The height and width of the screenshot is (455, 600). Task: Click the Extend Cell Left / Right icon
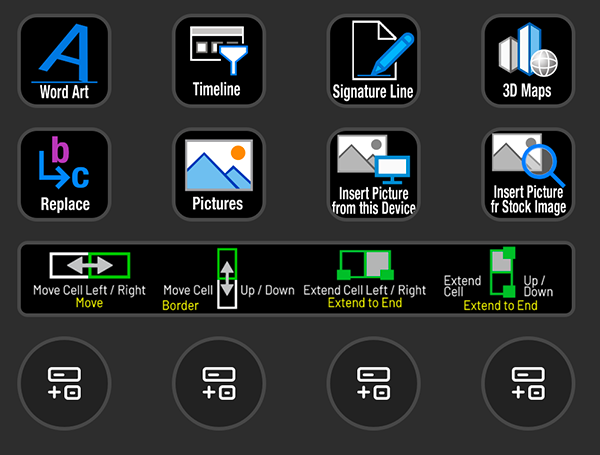(365, 265)
